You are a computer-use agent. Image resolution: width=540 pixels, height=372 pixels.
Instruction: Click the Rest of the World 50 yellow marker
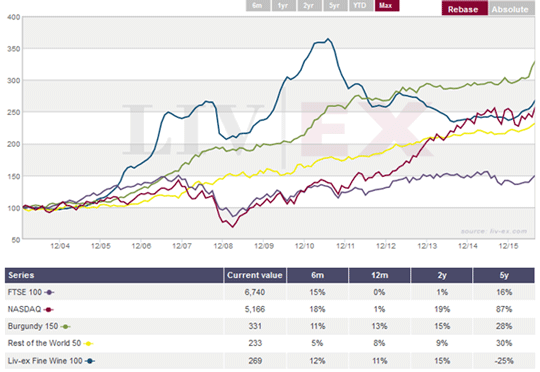click(x=89, y=343)
